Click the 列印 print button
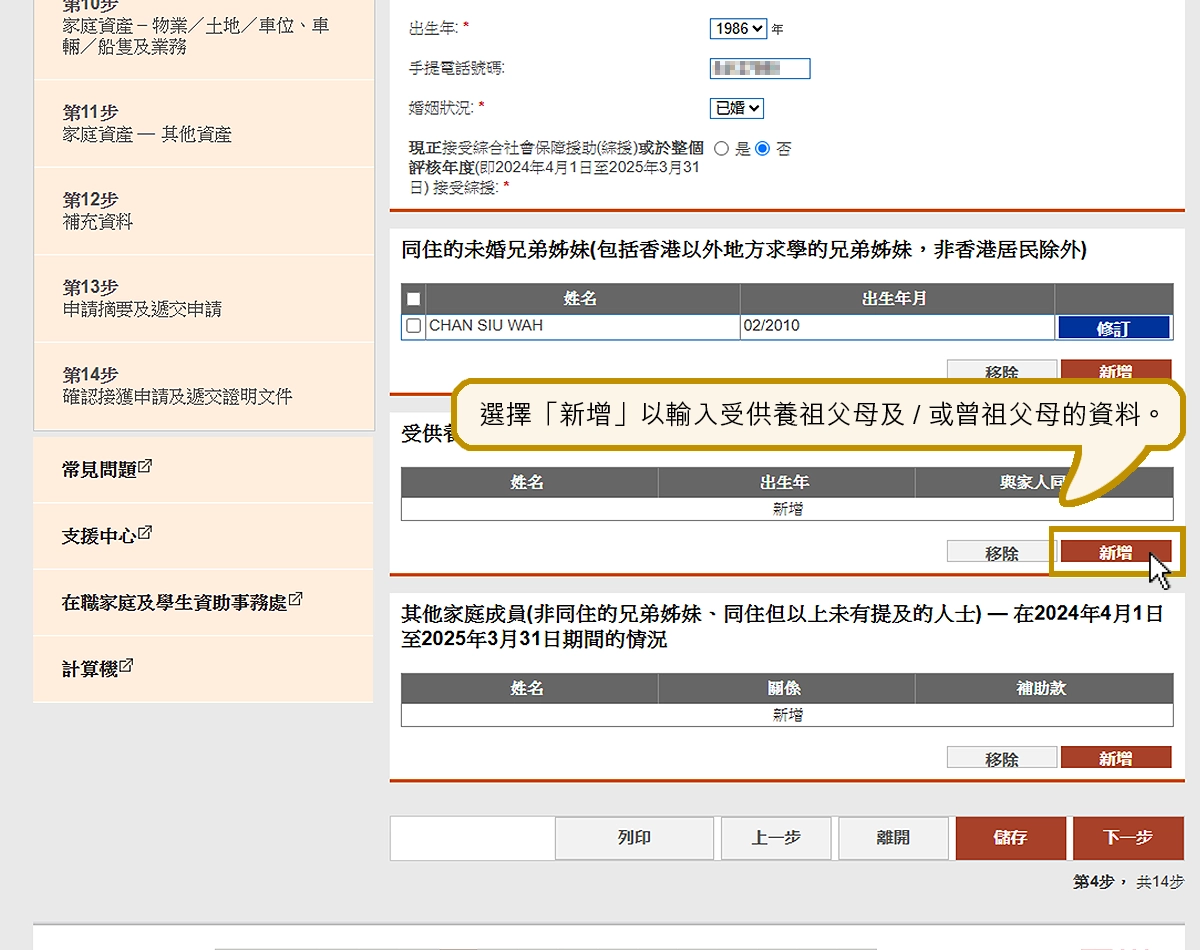1200x950 pixels. (634, 838)
